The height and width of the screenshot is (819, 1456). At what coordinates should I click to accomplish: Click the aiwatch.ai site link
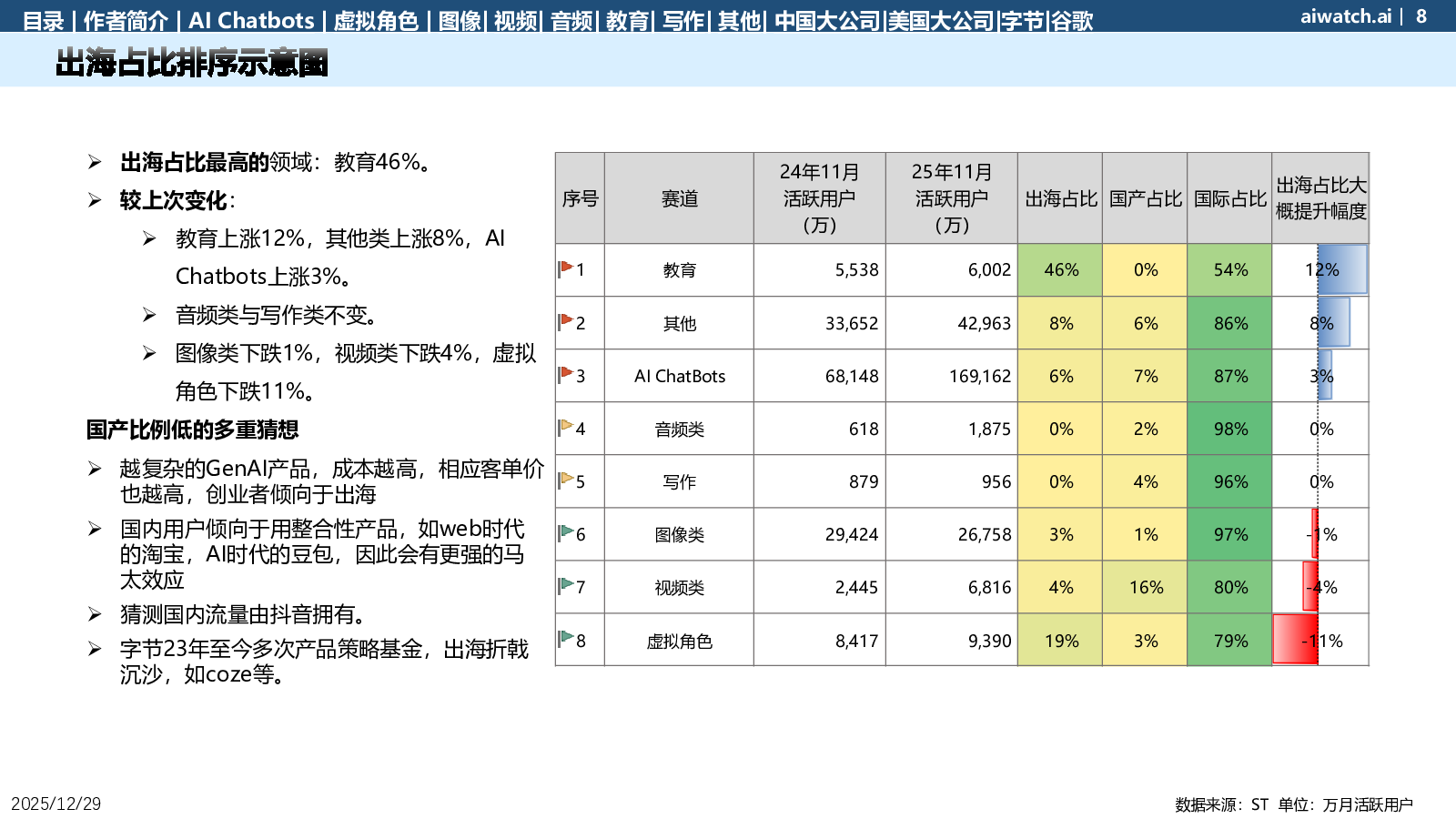pyautogui.click(x=1346, y=16)
